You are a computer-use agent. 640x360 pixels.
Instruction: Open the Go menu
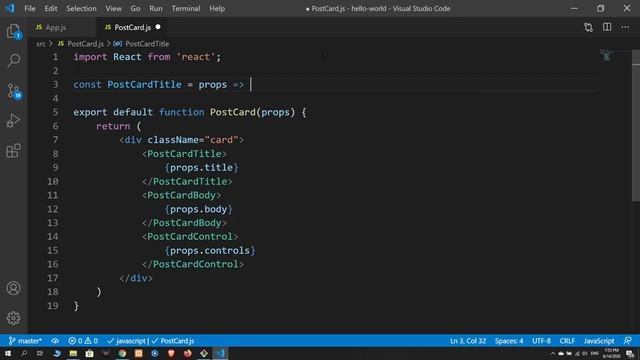[x=135, y=9]
